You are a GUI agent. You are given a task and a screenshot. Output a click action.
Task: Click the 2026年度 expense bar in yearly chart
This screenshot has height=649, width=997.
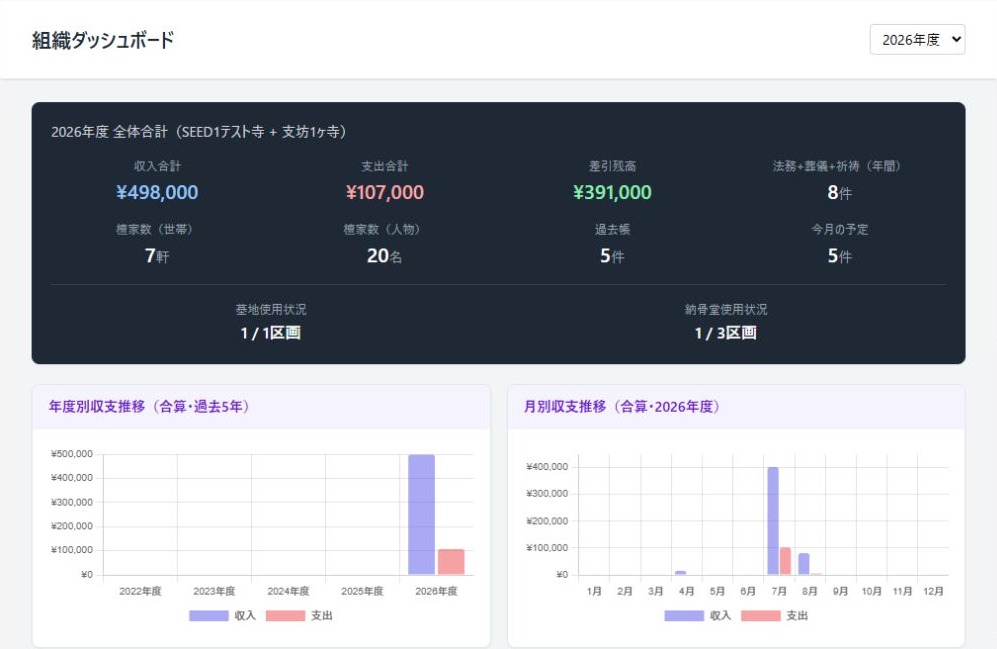[x=451, y=562]
